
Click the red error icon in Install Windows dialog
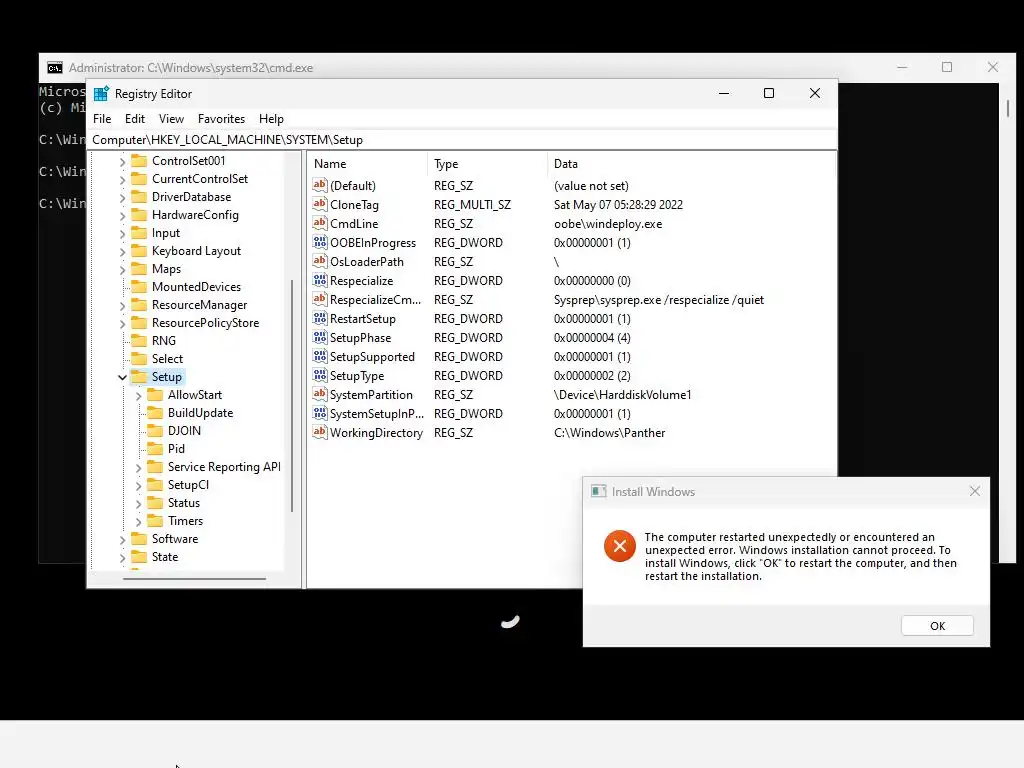(620, 545)
